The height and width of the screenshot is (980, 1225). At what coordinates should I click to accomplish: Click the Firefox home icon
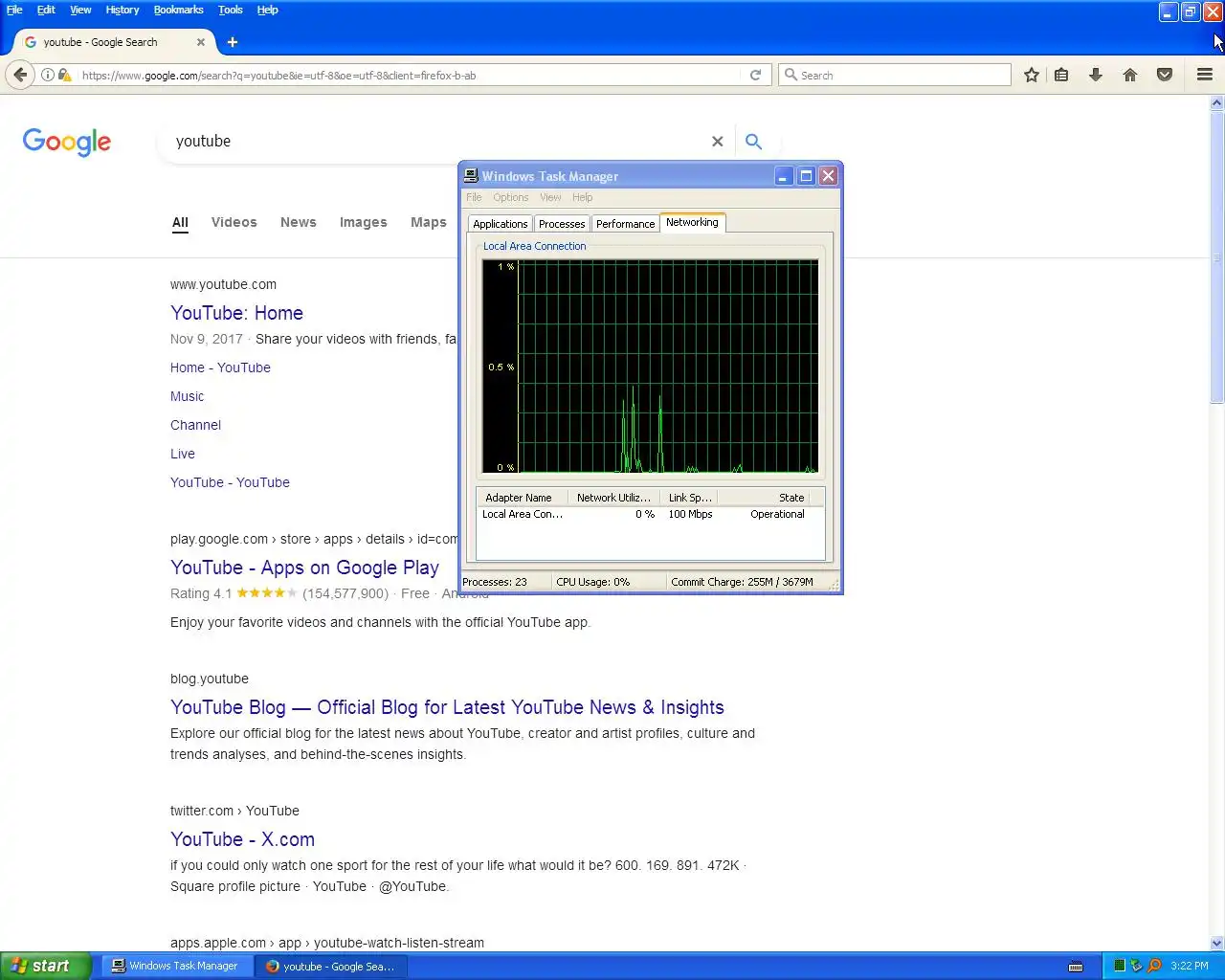point(1130,75)
